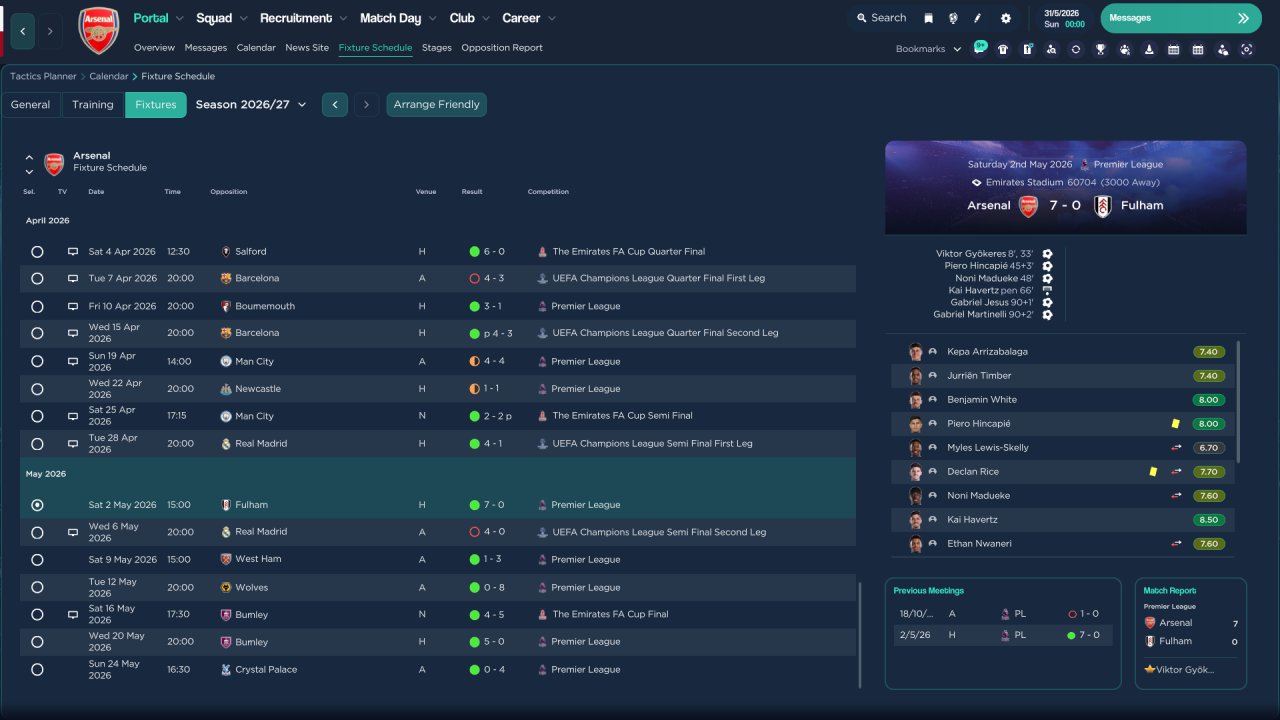Click Myles Lewis-Skelly's 6.70 rating badge
The image size is (1280, 720).
click(x=1208, y=448)
